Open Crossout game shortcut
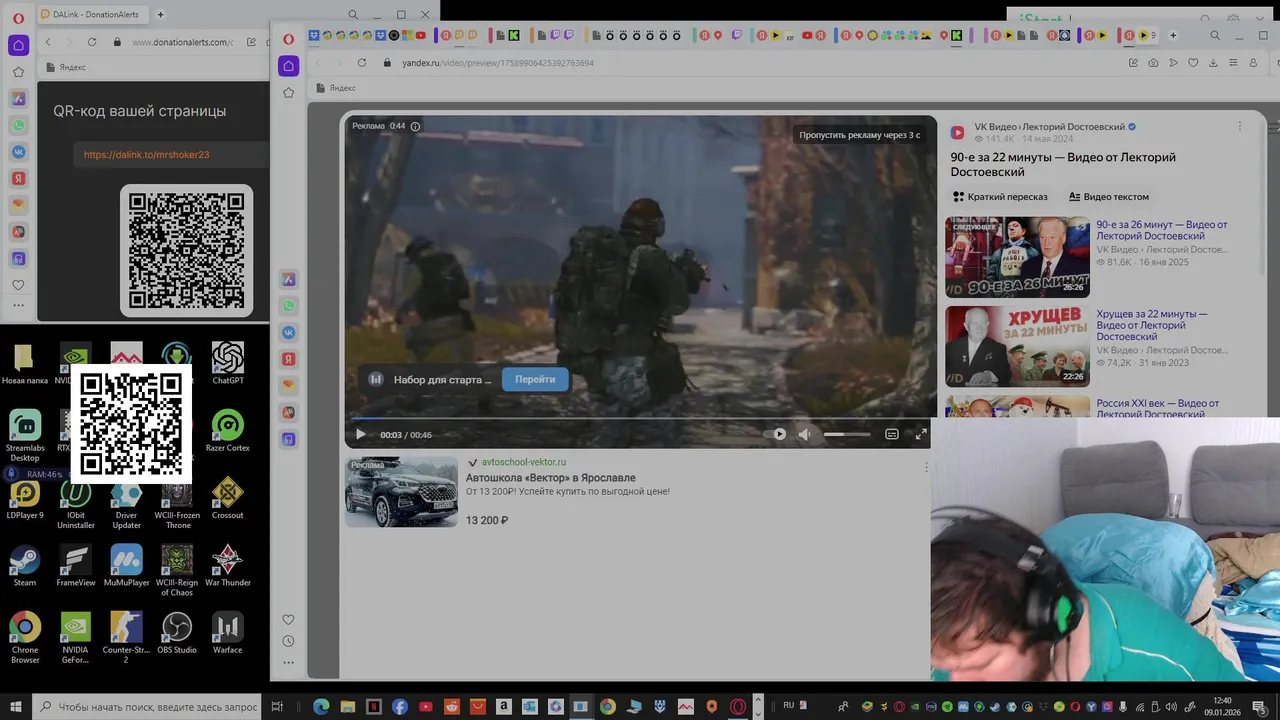Image resolution: width=1280 pixels, height=720 pixels. (x=228, y=498)
